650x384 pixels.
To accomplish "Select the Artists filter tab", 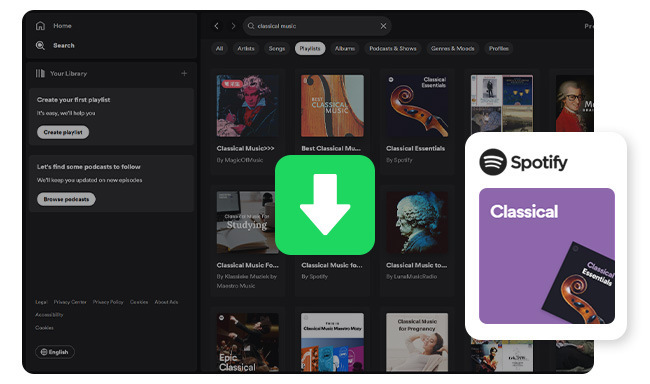I will coord(246,49).
